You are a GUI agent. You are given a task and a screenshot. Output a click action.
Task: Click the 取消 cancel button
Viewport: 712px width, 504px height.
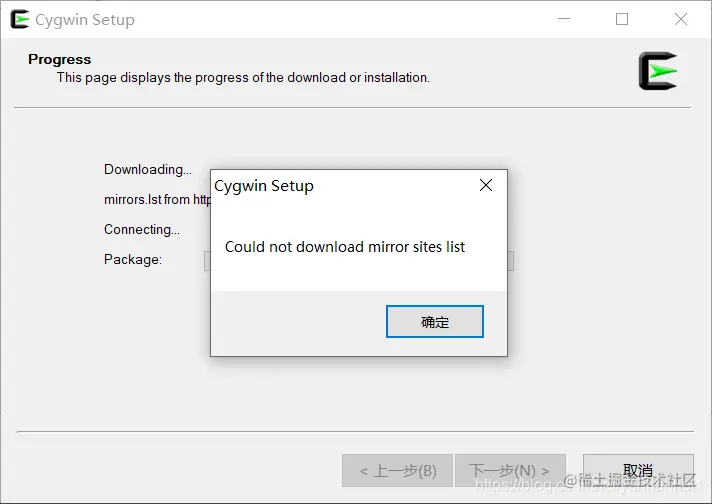click(638, 470)
